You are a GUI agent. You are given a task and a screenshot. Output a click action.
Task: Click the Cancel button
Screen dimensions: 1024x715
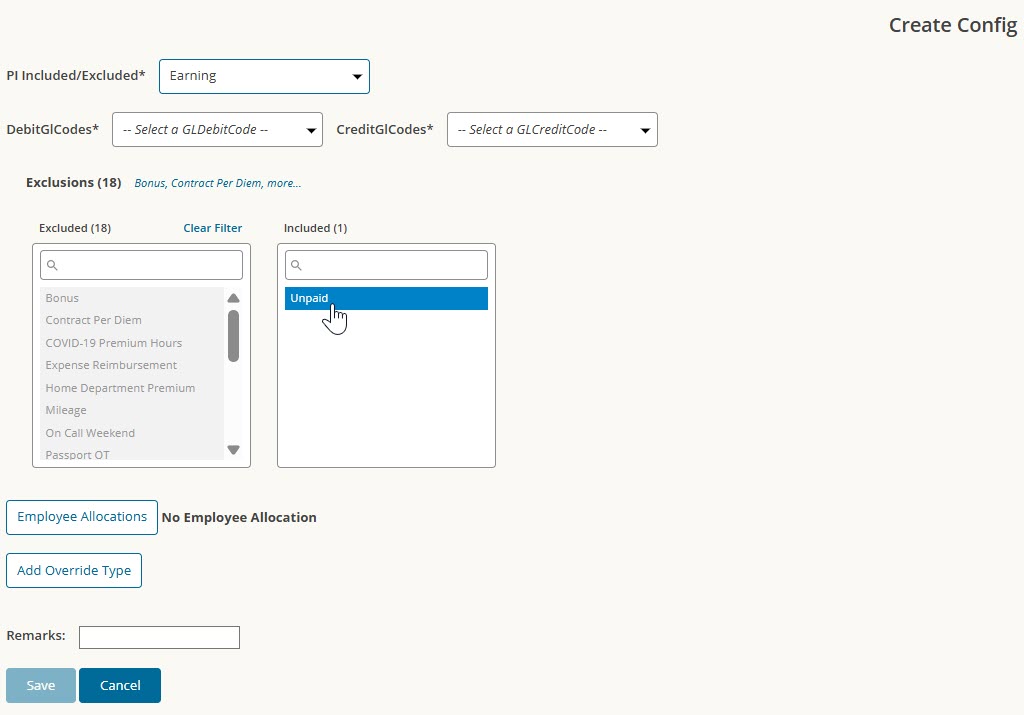[x=120, y=686]
